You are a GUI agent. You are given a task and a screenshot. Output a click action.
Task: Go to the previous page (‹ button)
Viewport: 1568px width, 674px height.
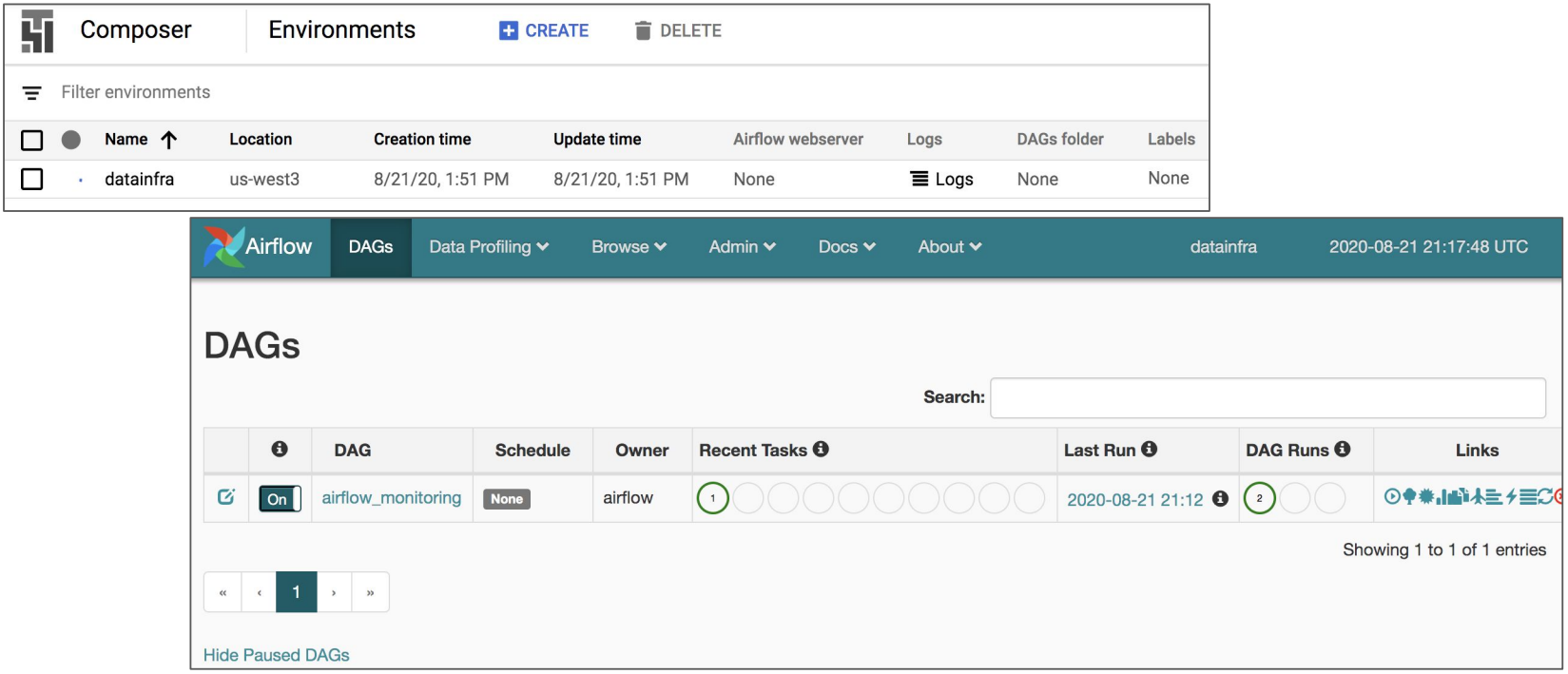pos(259,592)
